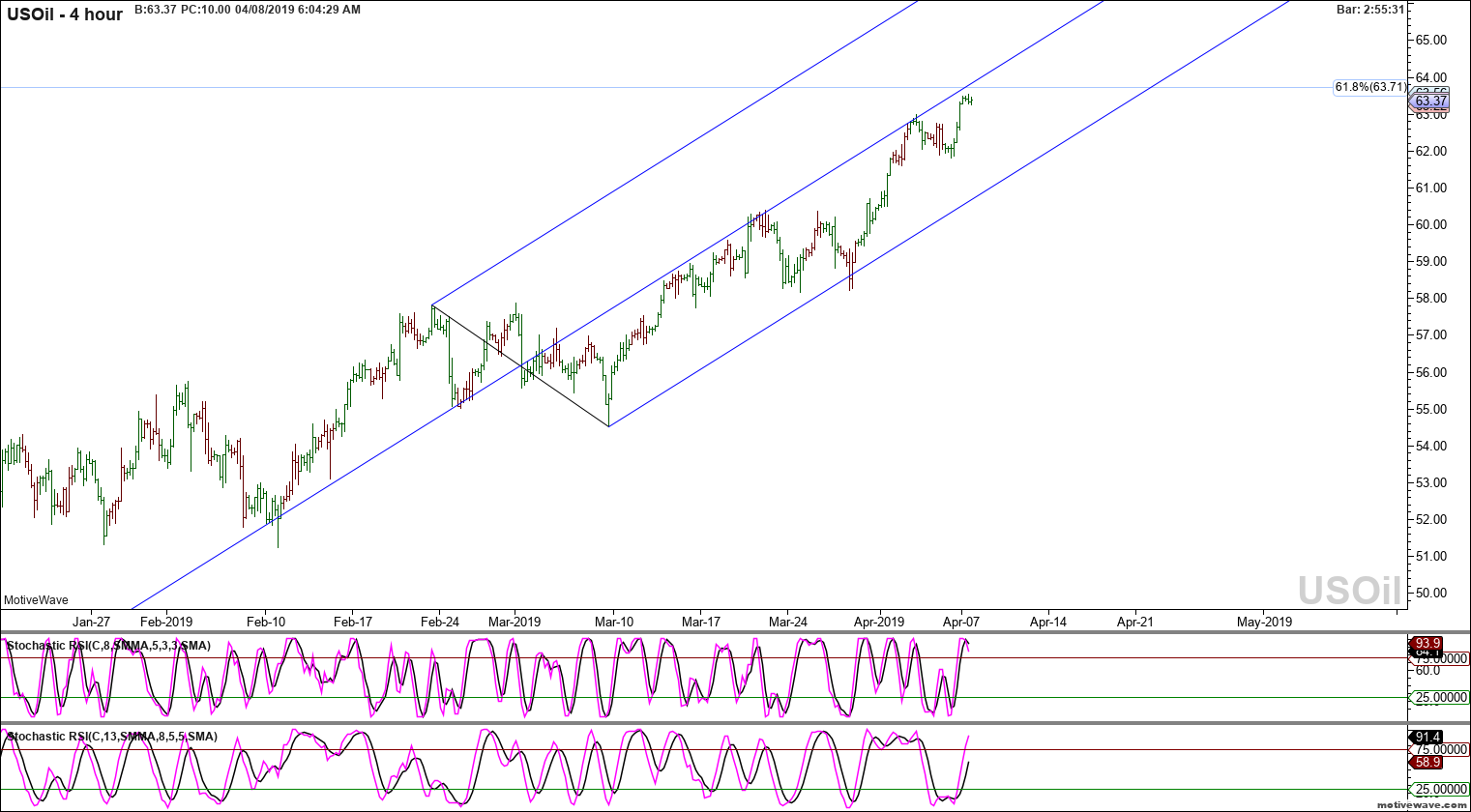Click the 'USOil - 4 hour' chart title

pyautogui.click(x=65, y=14)
